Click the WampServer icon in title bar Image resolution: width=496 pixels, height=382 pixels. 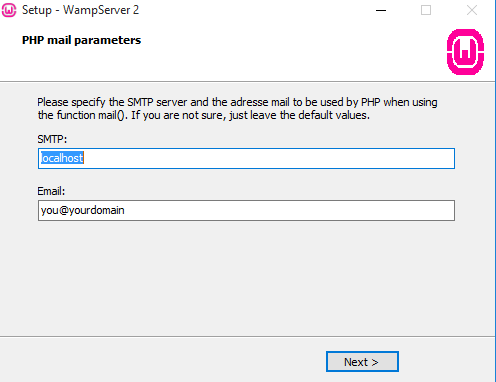(9, 10)
